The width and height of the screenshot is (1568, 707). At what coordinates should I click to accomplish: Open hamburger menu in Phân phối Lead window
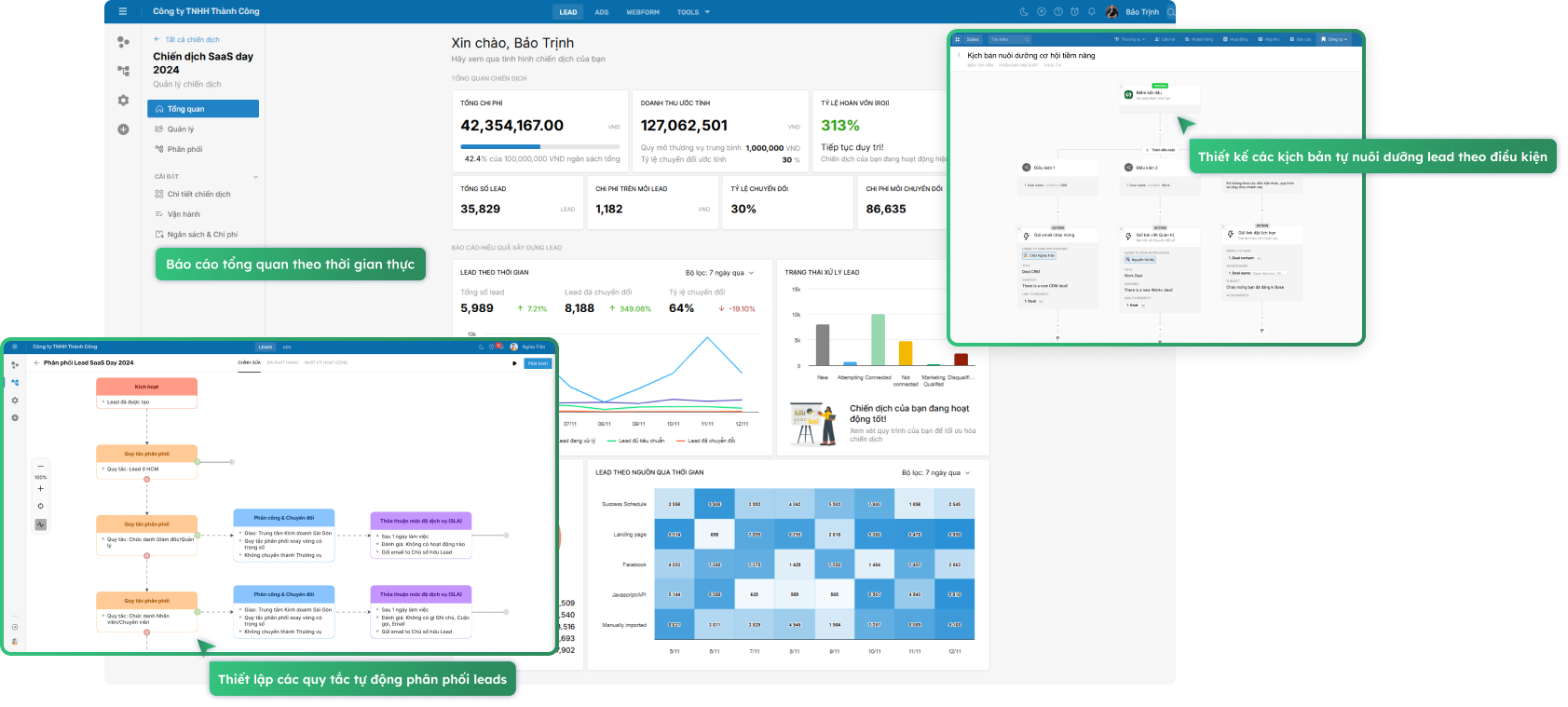click(x=14, y=347)
